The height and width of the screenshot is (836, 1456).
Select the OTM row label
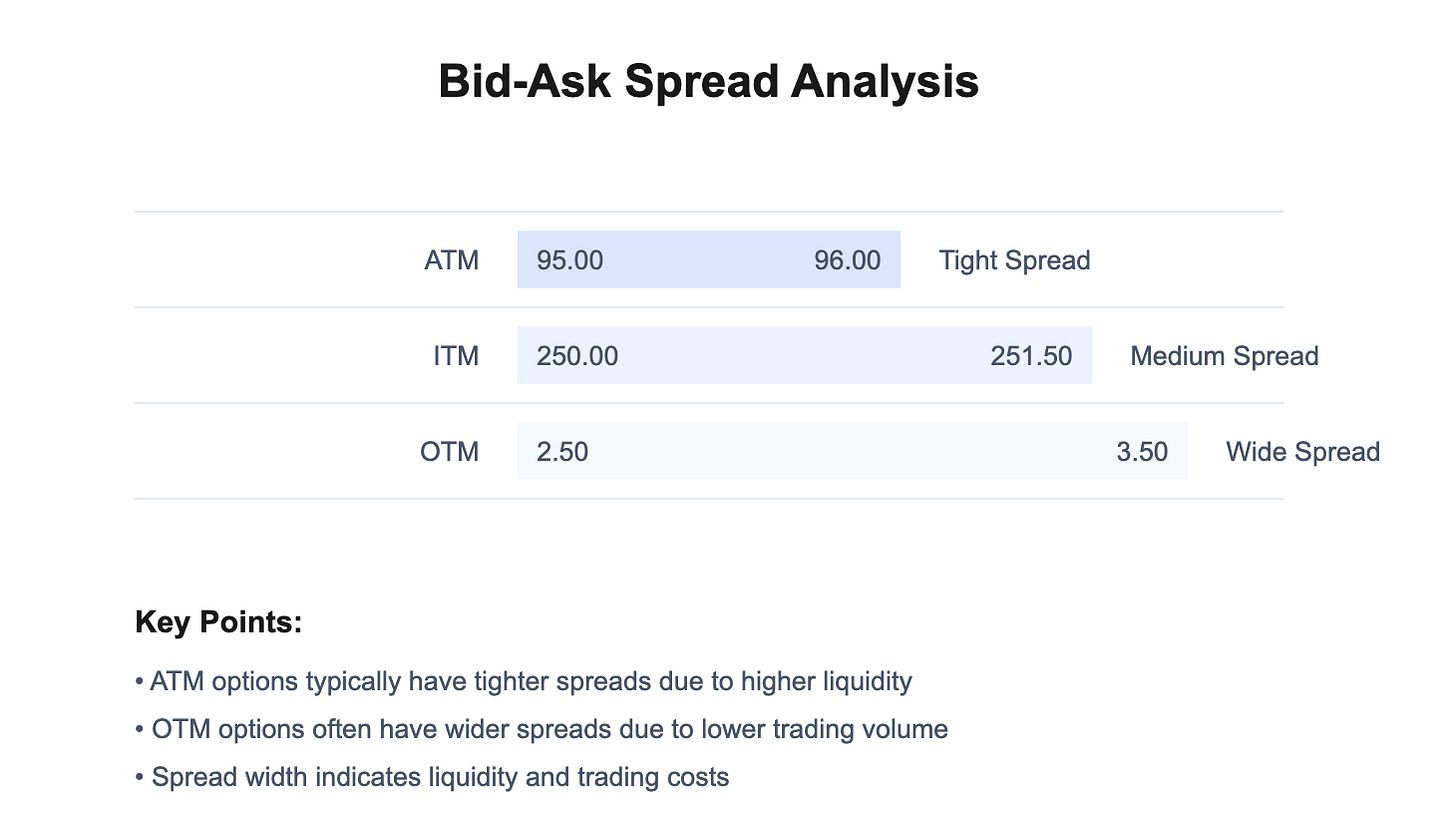tap(449, 452)
